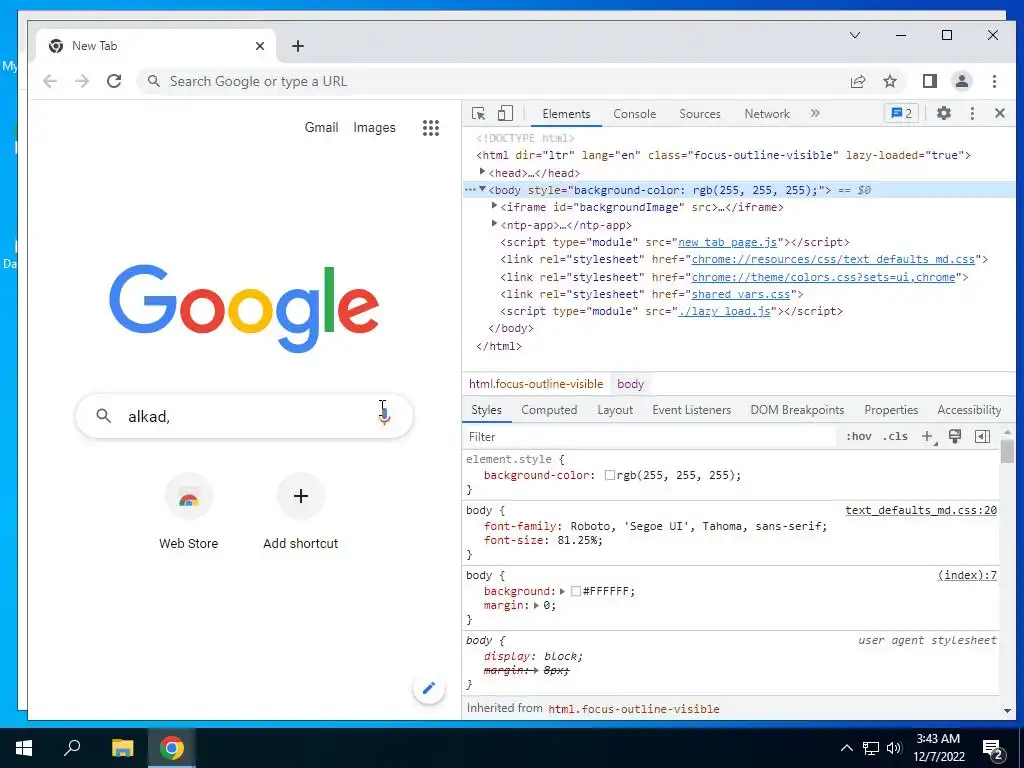Open DevTools customize three-dot menu
Image resolution: width=1024 pixels, height=768 pixels.
[x=972, y=114]
